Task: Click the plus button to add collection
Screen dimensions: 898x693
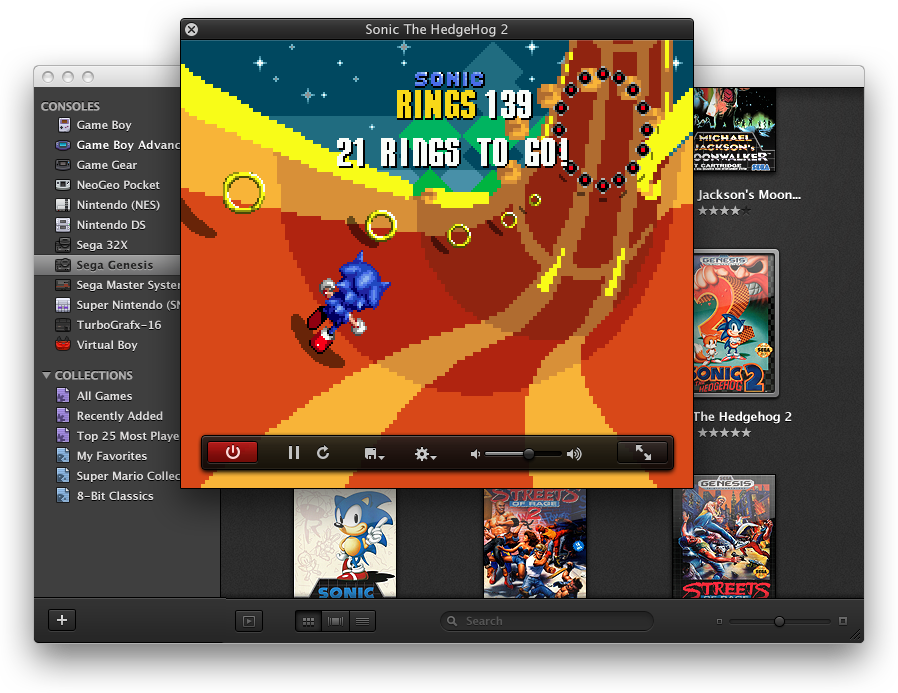Action: 62,620
